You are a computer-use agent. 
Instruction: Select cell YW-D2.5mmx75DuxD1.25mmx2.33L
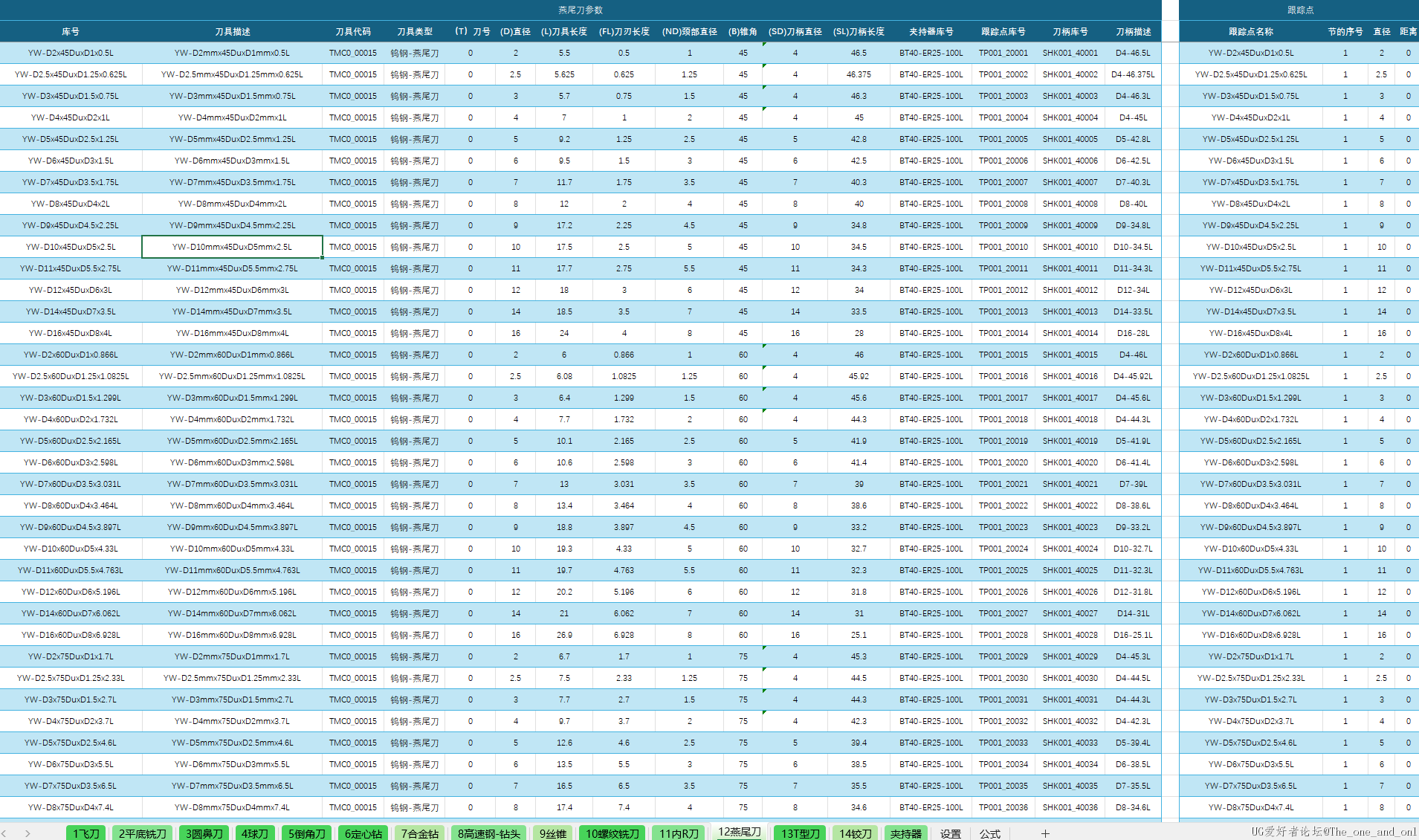tap(232, 678)
